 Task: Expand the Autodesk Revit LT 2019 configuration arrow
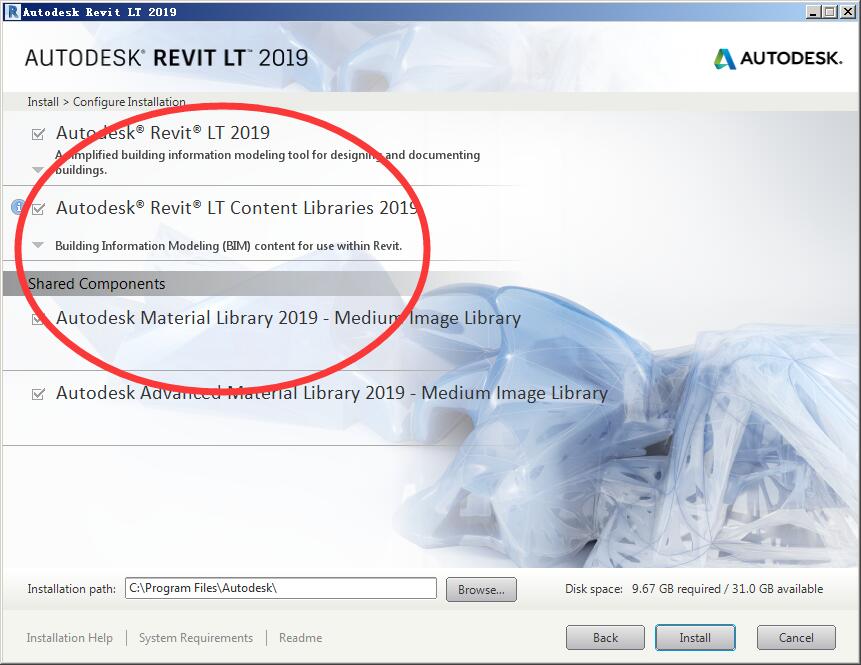pos(38,170)
